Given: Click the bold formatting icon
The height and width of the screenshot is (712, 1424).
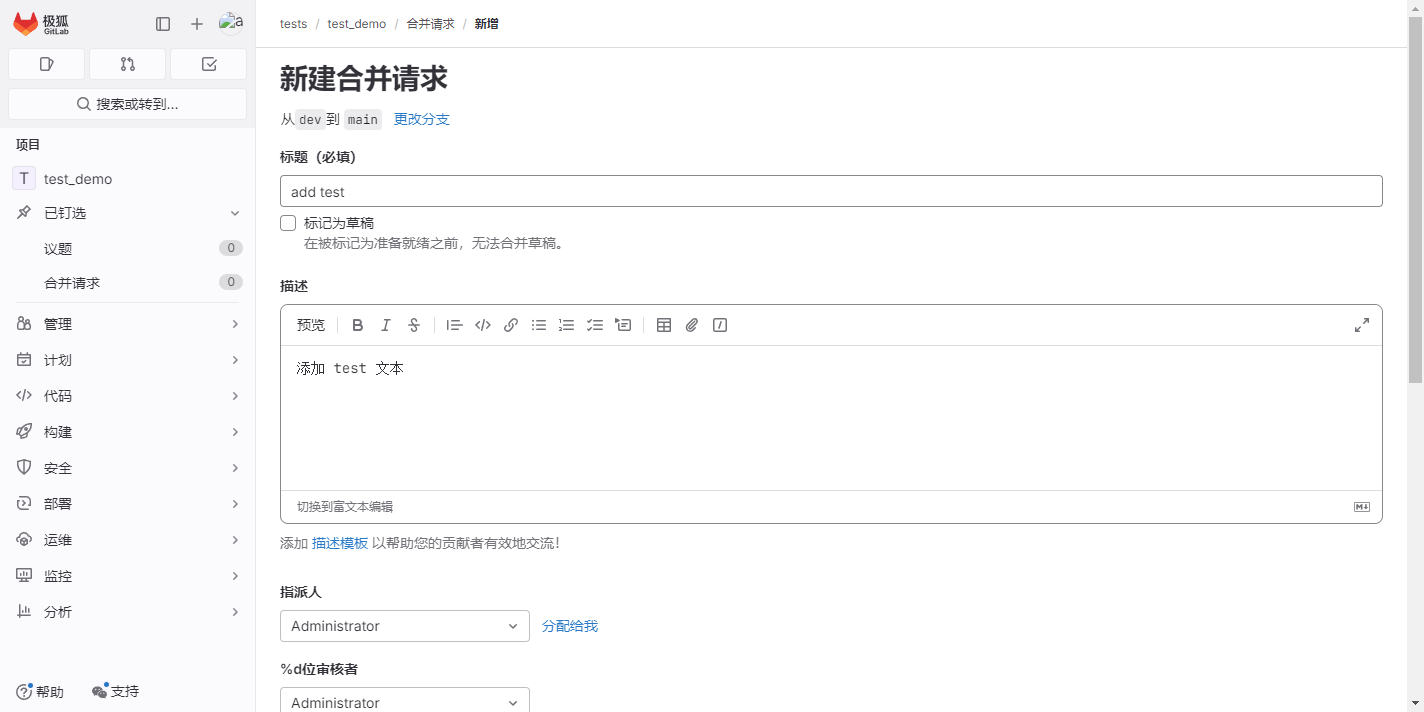Looking at the screenshot, I should (x=358, y=325).
